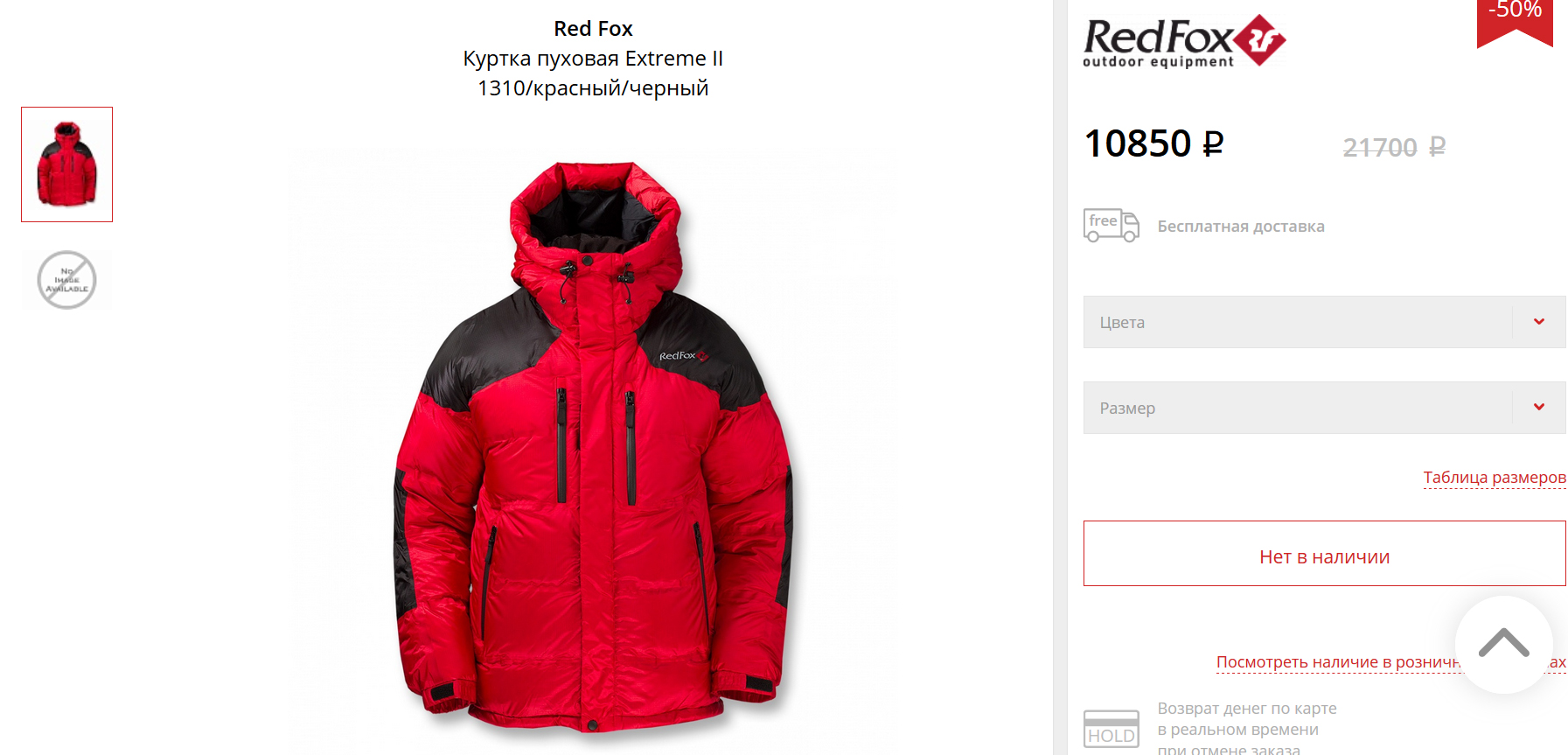This screenshot has width=1568, height=755.
Task: Click the red chevron on Размер field
Action: click(1539, 407)
